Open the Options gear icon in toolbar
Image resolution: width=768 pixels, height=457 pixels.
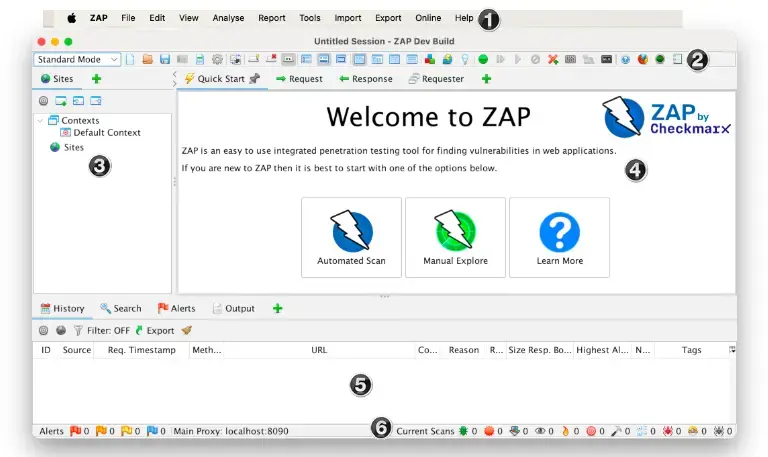coord(217,59)
